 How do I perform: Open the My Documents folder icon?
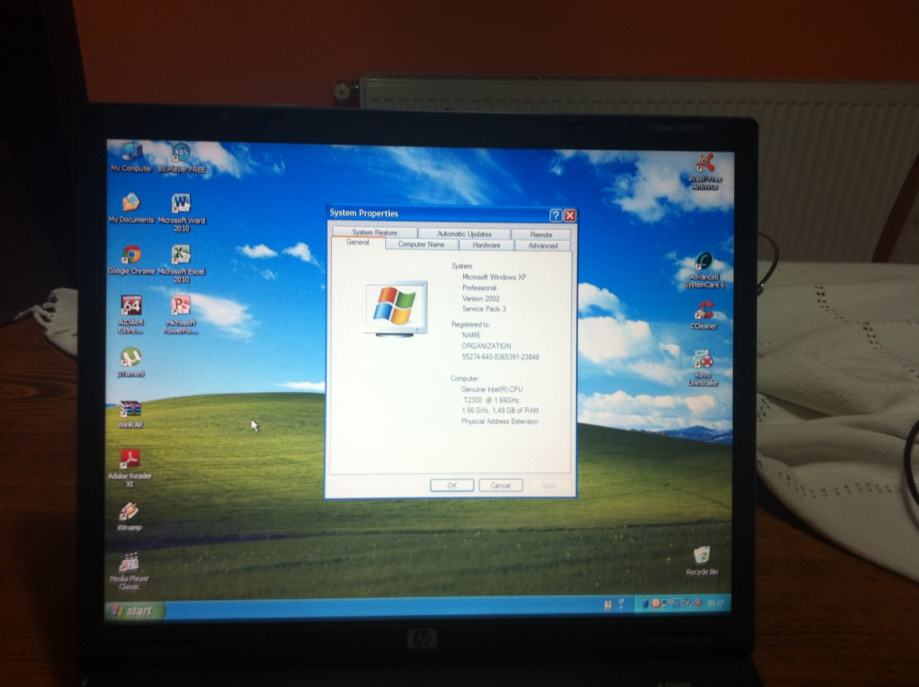click(x=131, y=208)
